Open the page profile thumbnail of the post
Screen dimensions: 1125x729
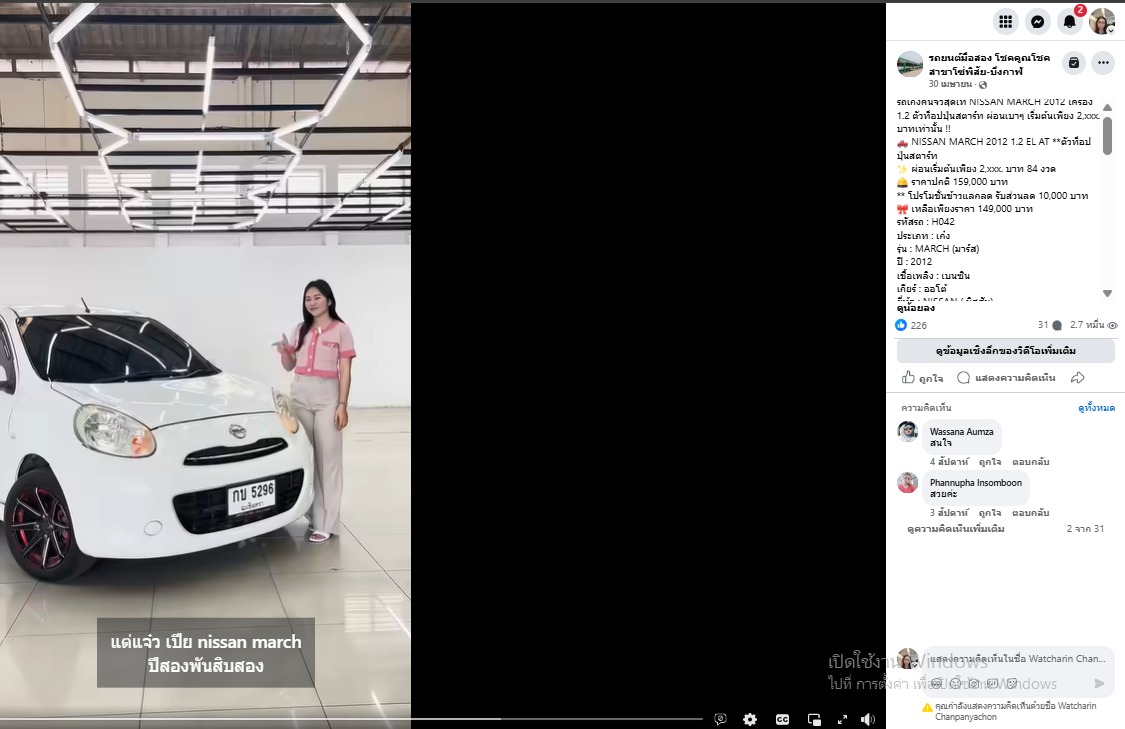pyautogui.click(x=910, y=64)
